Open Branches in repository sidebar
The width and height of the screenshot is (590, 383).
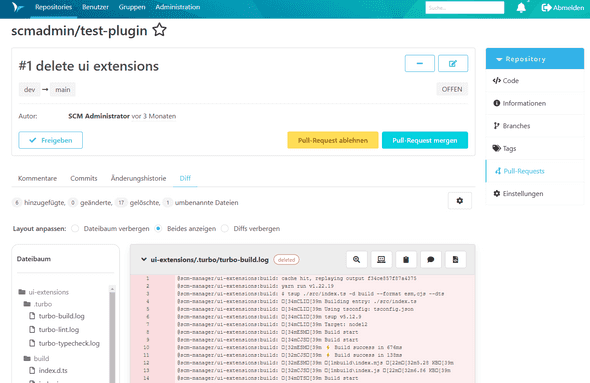(x=535, y=126)
